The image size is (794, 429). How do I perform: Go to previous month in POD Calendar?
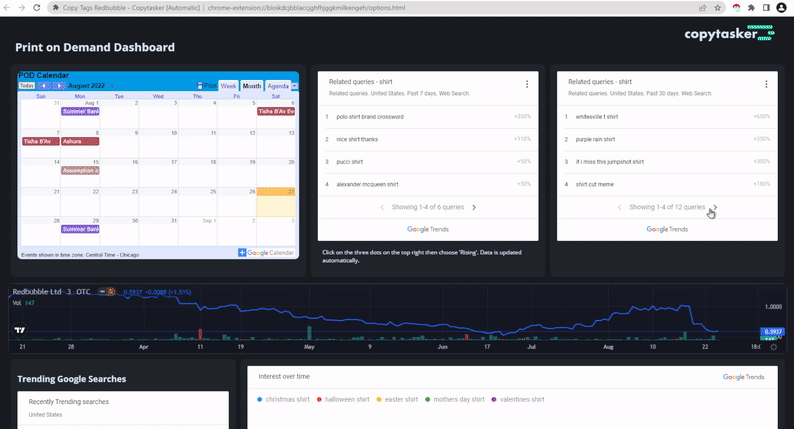coord(44,86)
